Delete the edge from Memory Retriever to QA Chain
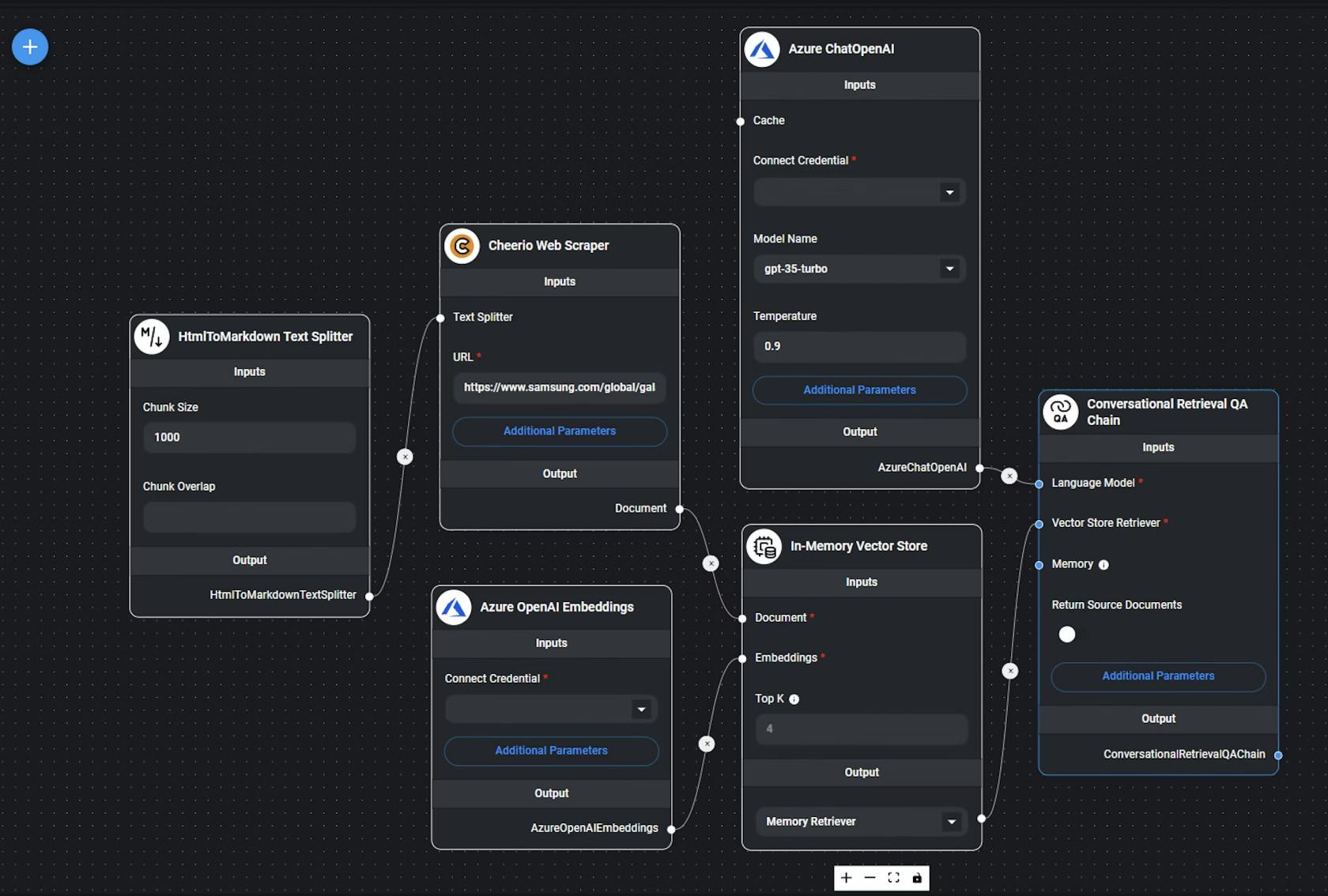Image resolution: width=1328 pixels, height=896 pixels. (x=1010, y=671)
